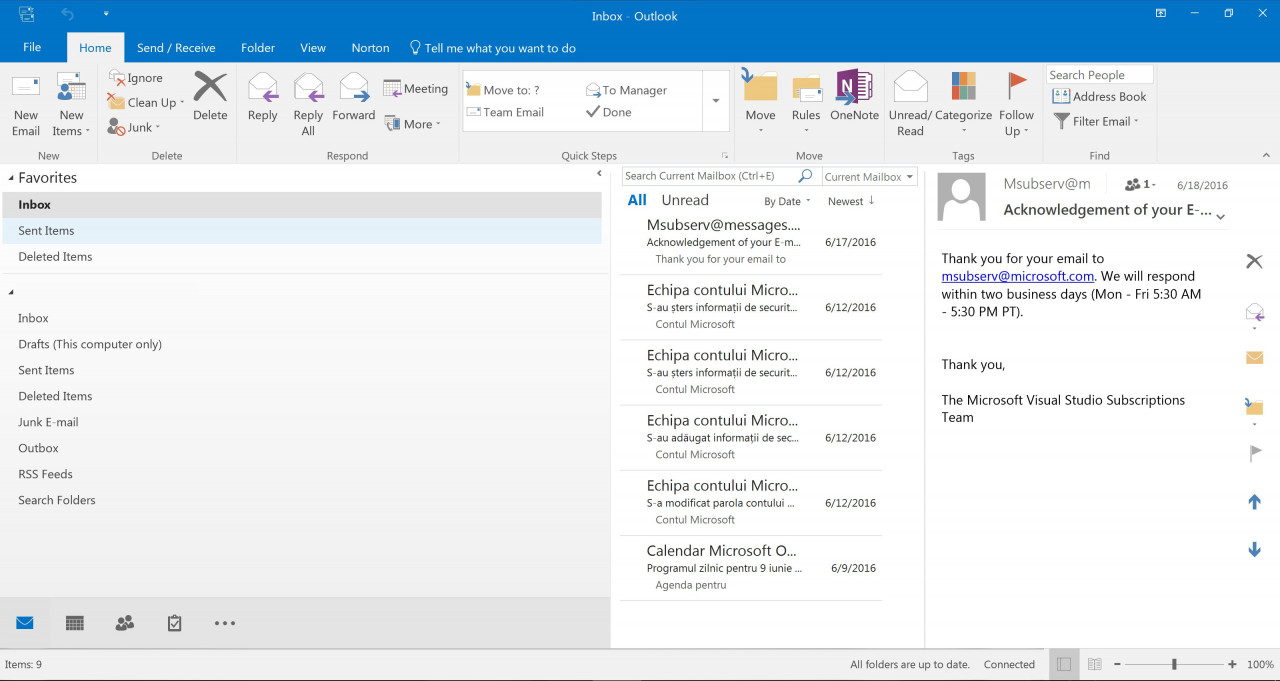Image resolution: width=1280 pixels, height=681 pixels.
Task: Reply to the selected email
Action: click(x=262, y=98)
